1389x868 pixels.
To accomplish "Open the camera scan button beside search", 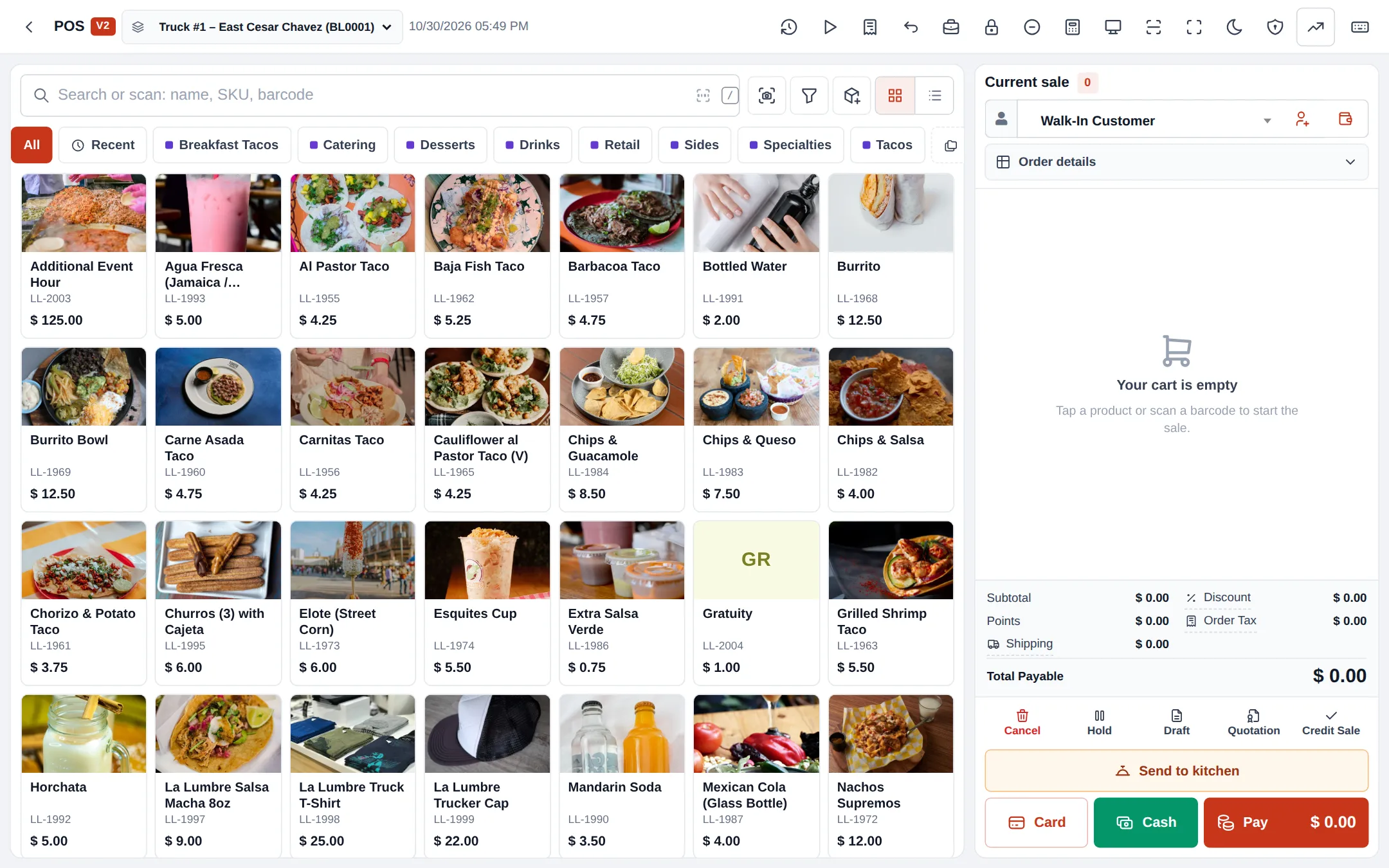I will pyautogui.click(x=767, y=96).
